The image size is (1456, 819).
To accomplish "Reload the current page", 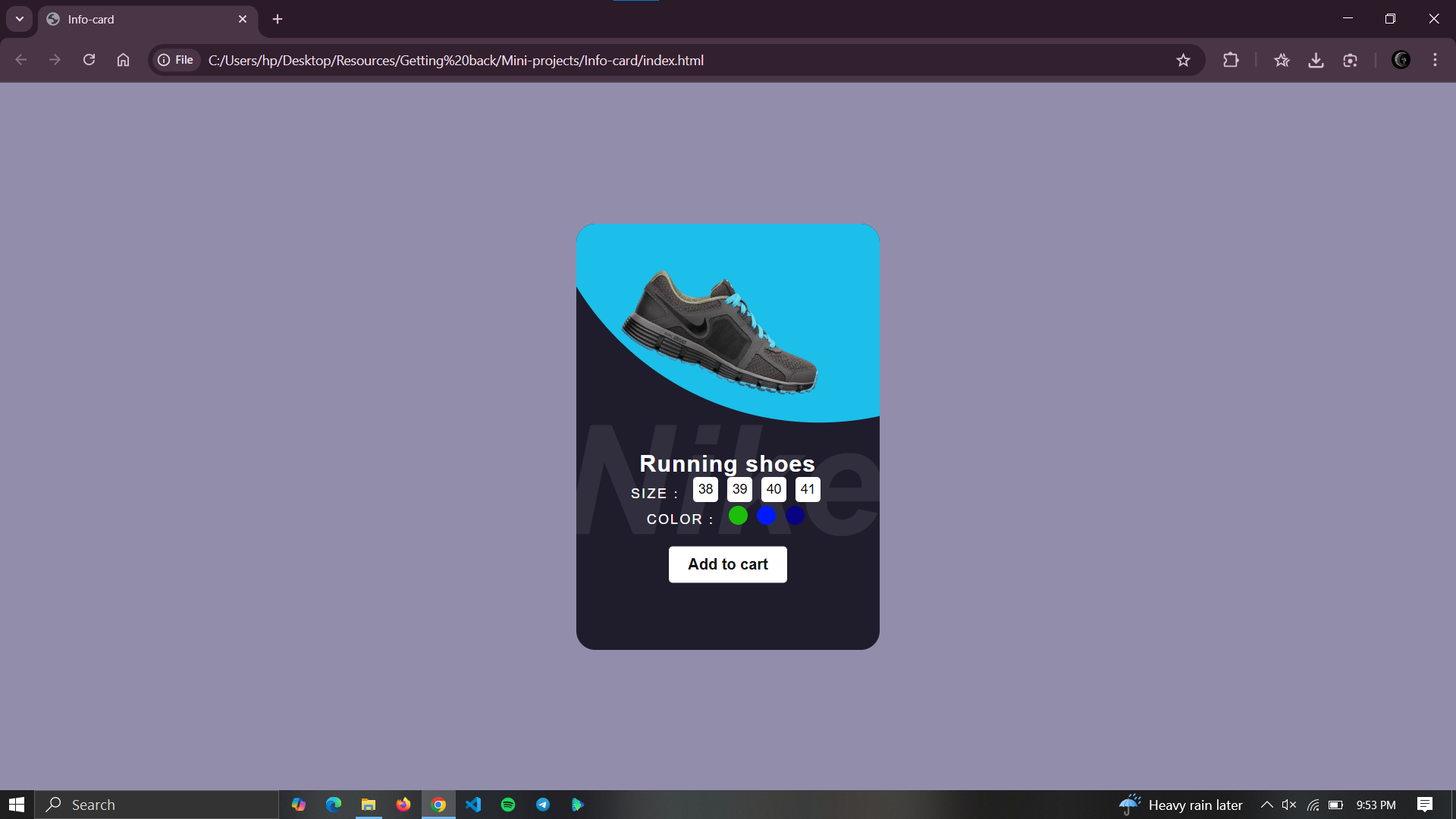I will (89, 60).
